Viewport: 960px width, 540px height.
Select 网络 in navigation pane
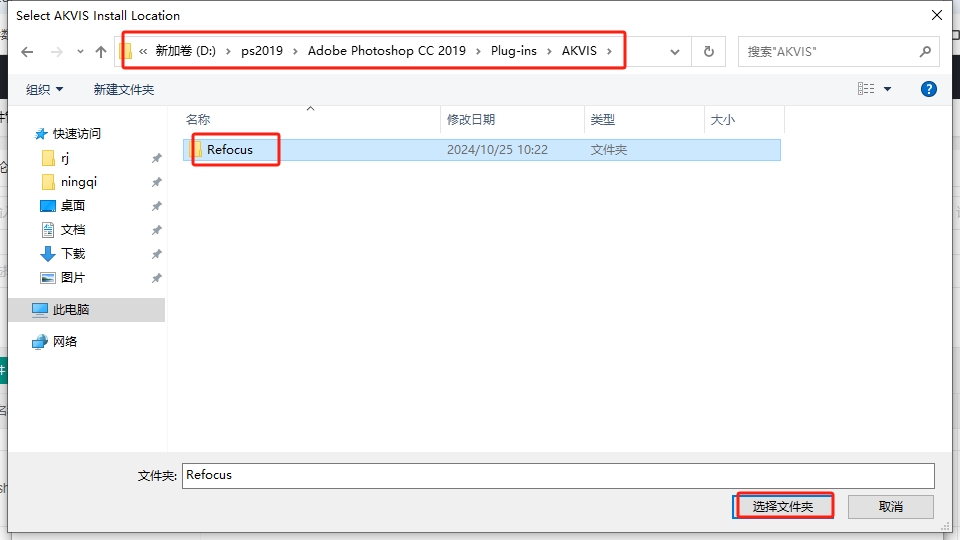[x=65, y=342]
